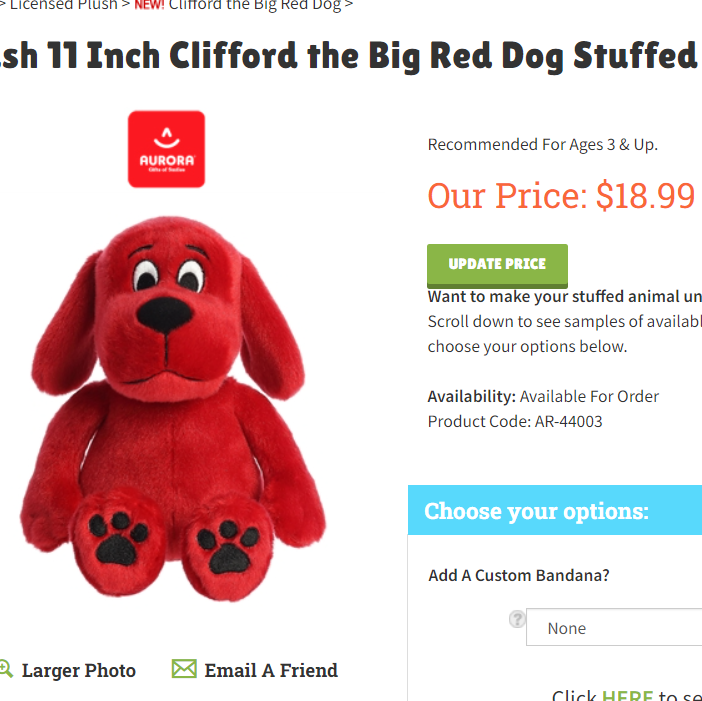The height and width of the screenshot is (701, 702).
Task: Open the custom bandana None dropdown
Action: [614, 627]
